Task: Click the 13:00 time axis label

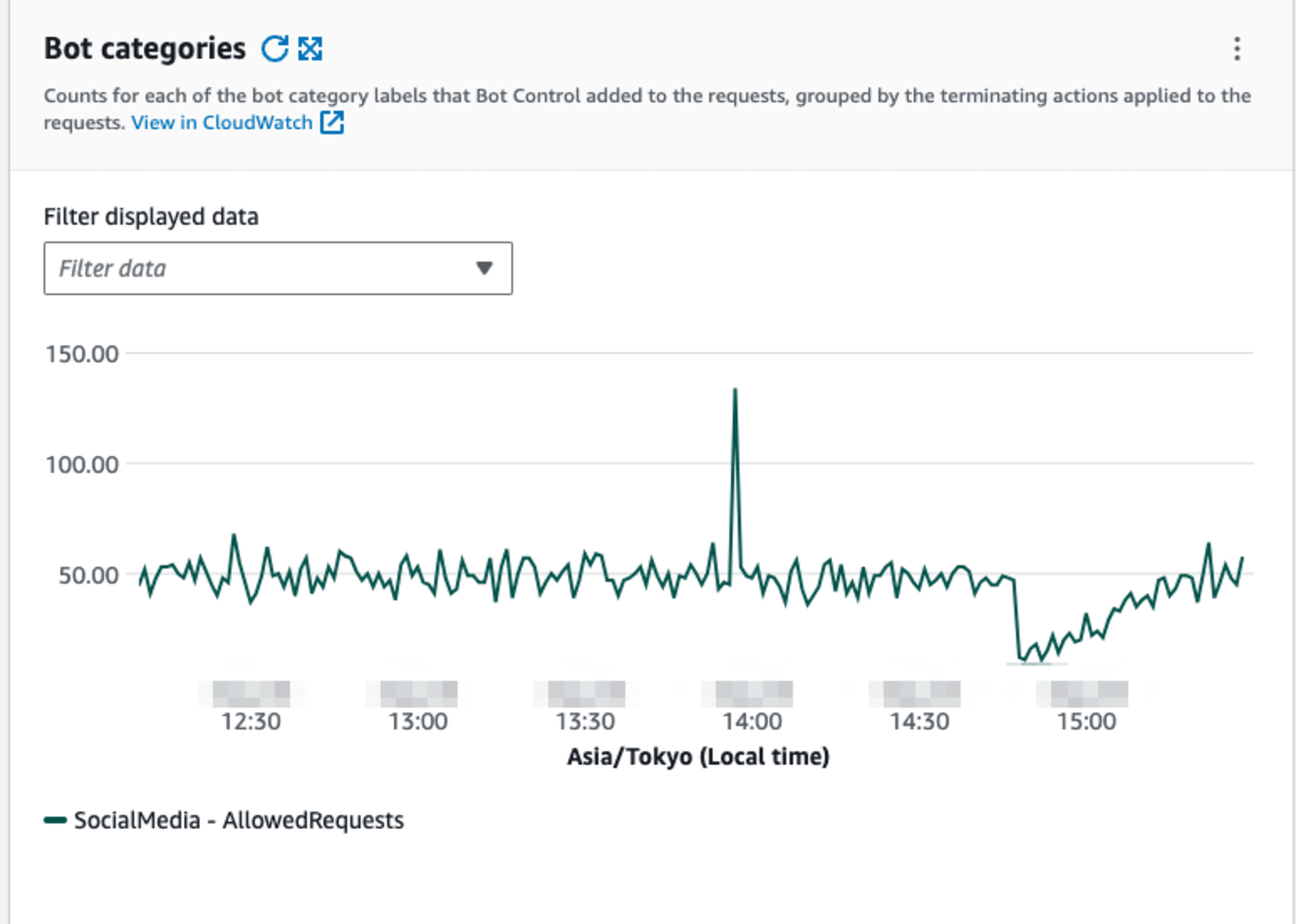Action: tap(418, 721)
